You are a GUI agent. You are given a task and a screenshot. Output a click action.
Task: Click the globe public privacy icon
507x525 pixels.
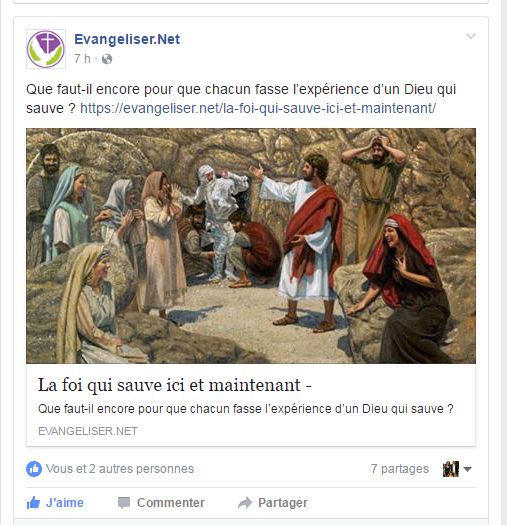click(107, 59)
